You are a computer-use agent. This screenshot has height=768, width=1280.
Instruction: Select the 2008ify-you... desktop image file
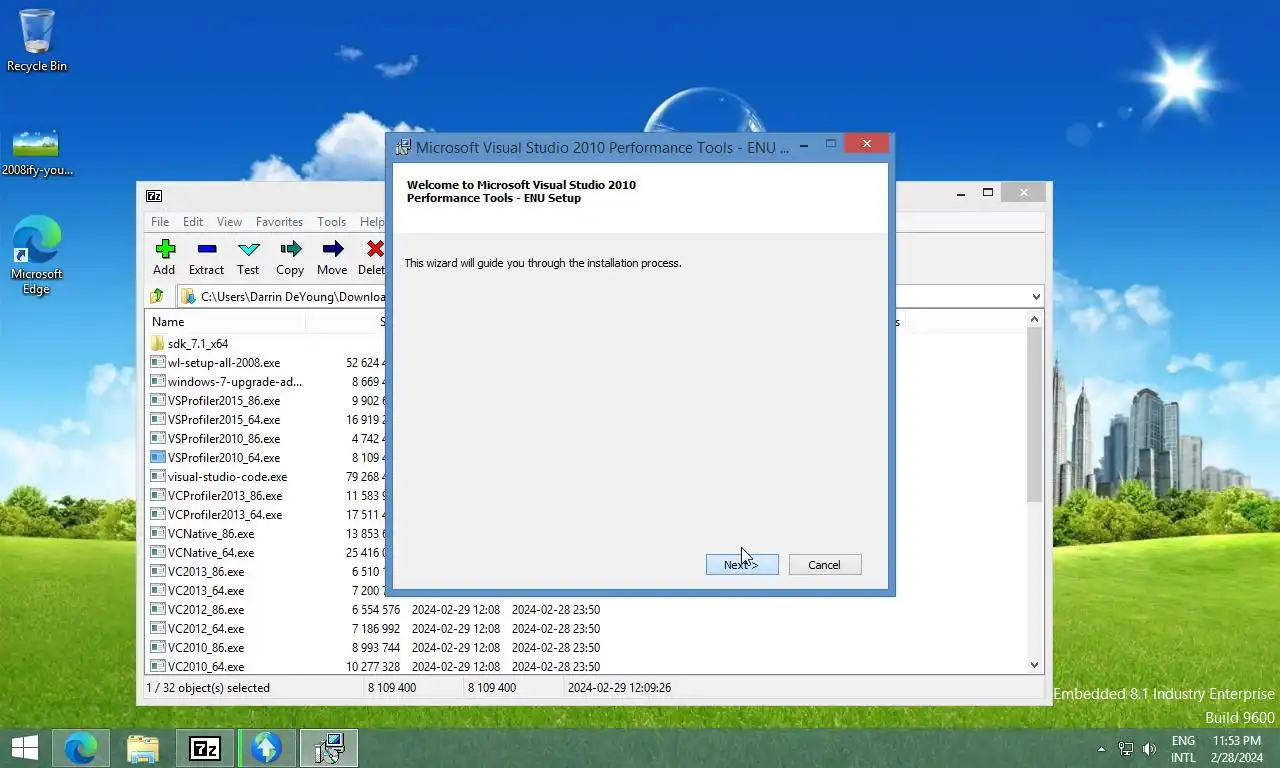(x=37, y=152)
